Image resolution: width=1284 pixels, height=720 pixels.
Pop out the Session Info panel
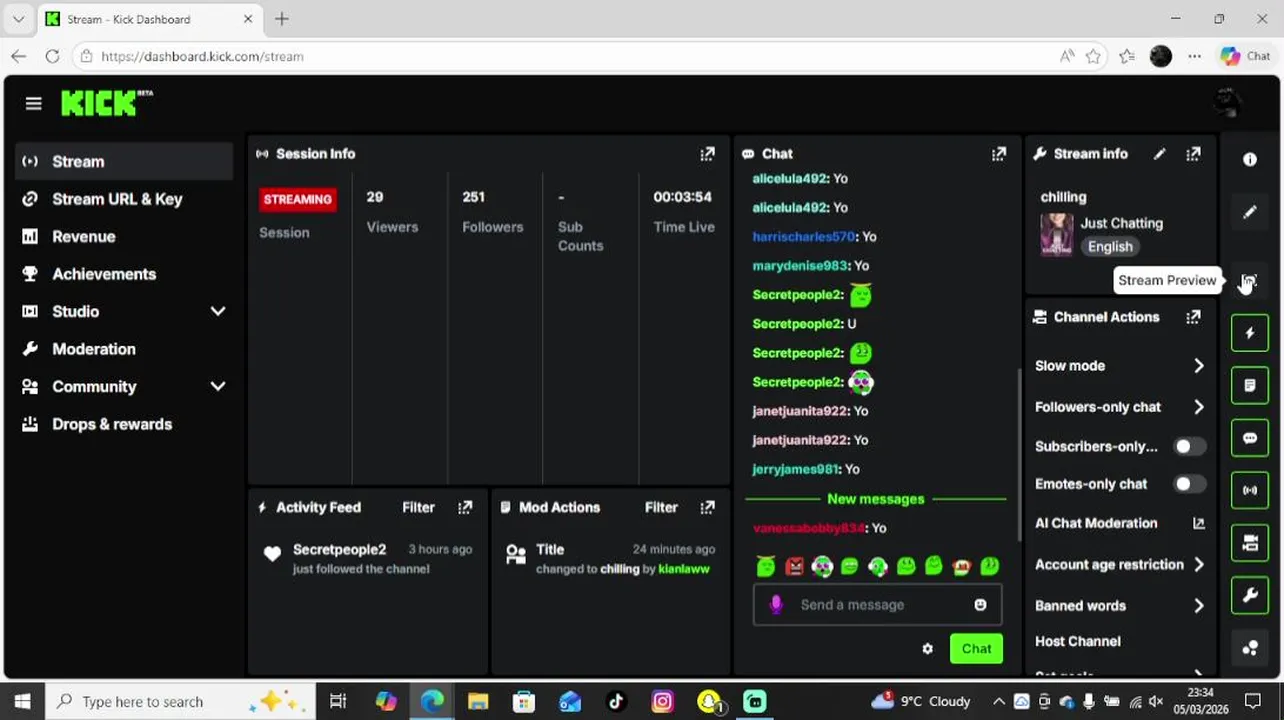(x=707, y=154)
